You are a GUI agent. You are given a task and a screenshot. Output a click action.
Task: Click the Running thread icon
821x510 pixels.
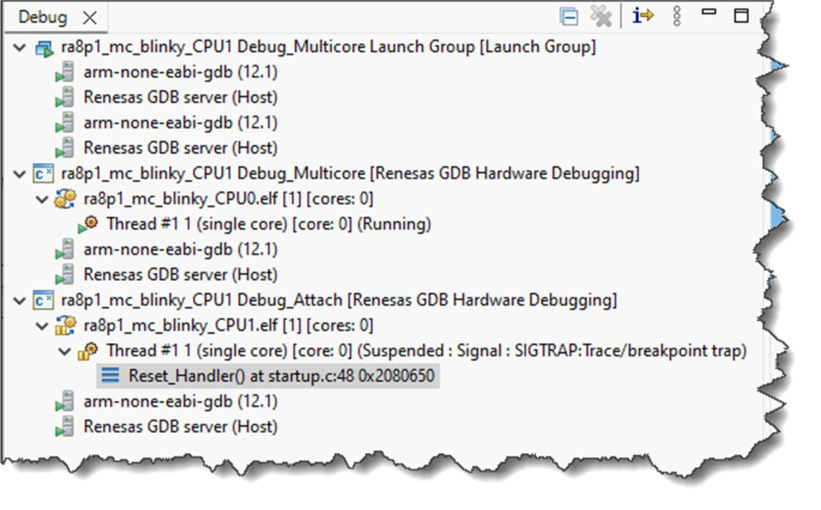(x=88, y=224)
